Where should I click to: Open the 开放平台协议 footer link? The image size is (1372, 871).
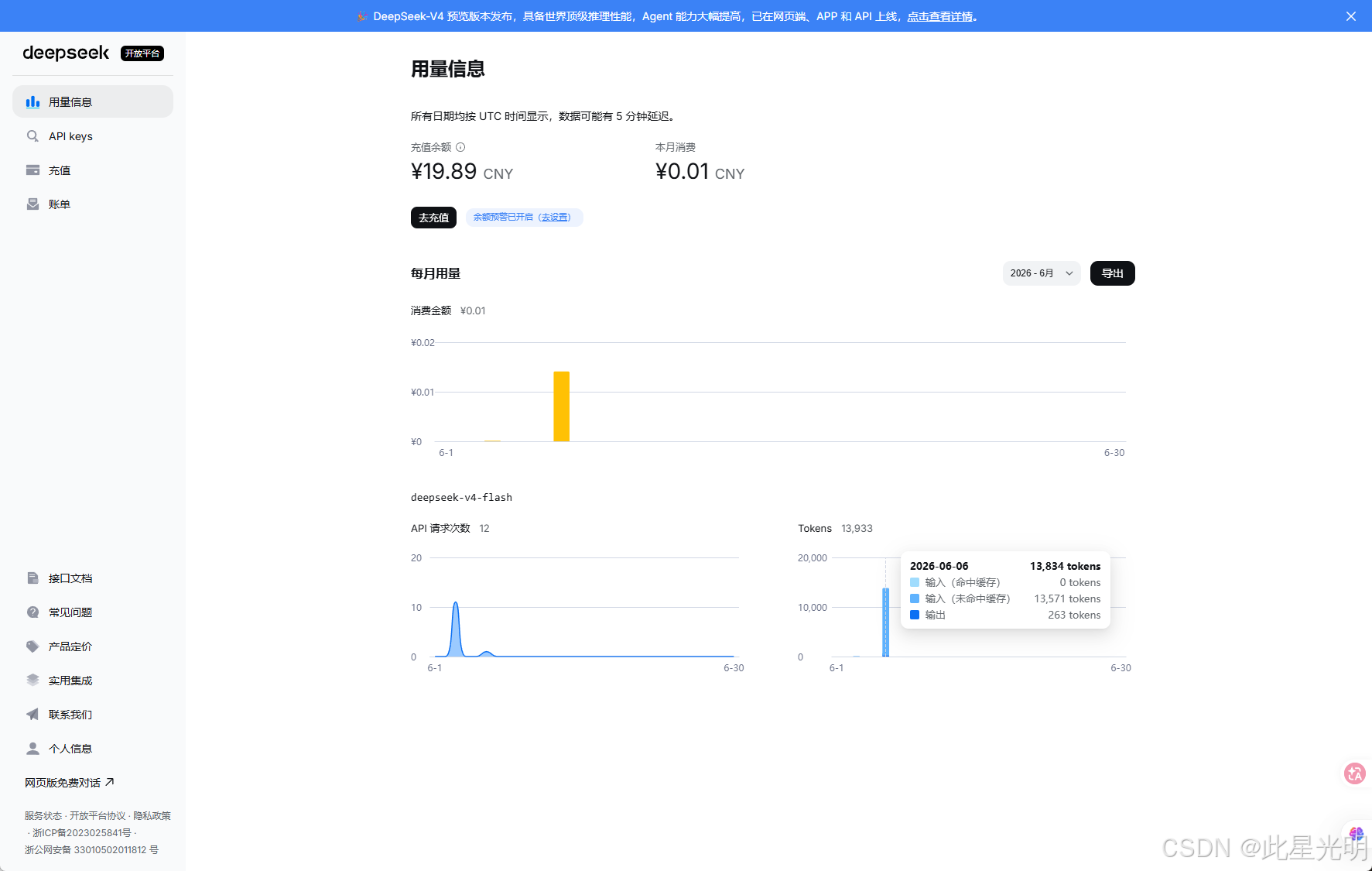(x=98, y=816)
